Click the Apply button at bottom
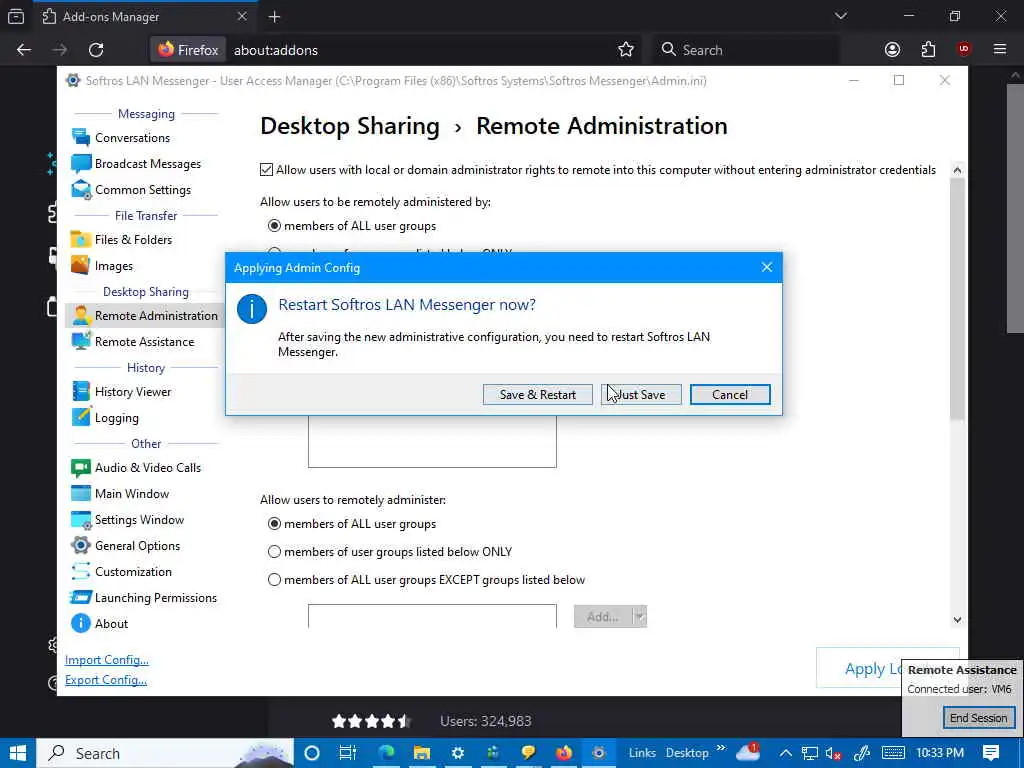Screen dimensions: 1024x768 [x=859, y=668]
